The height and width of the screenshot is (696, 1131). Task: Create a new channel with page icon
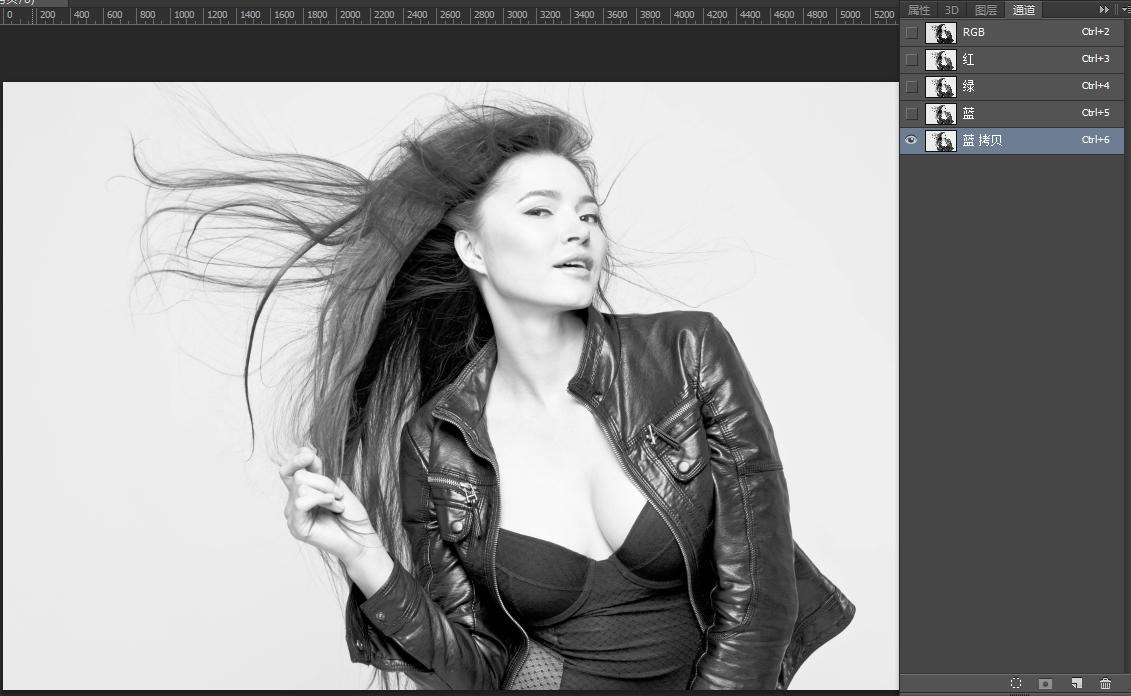coord(1076,683)
